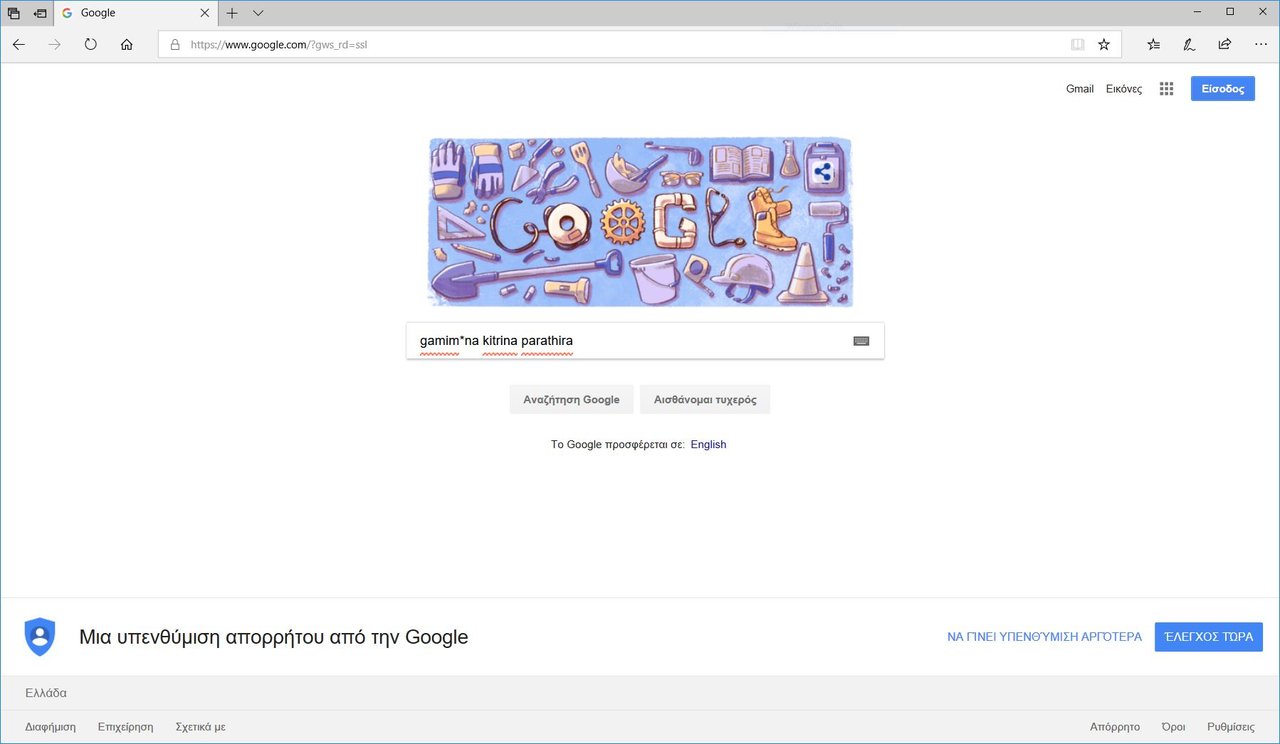This screenshot has width=1280, height=744.
Task: Expand the tab previews chevron
Action: pyautogui.click(x=258, y=13)
